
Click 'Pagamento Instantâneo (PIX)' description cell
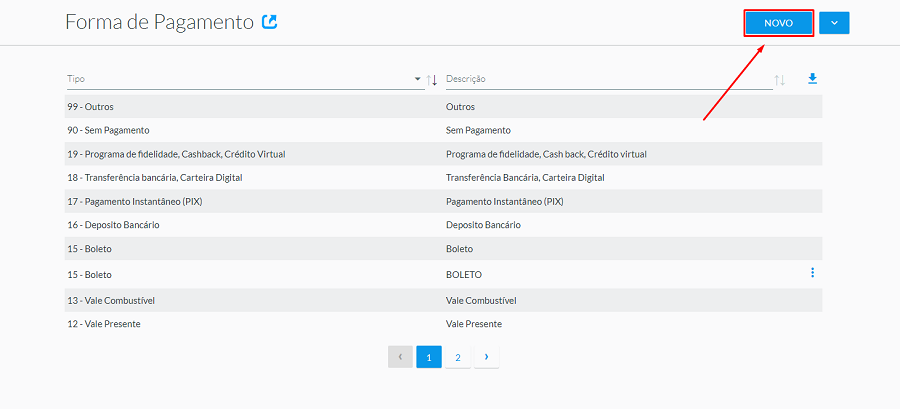pyautogui.click(x=505, y=201)
